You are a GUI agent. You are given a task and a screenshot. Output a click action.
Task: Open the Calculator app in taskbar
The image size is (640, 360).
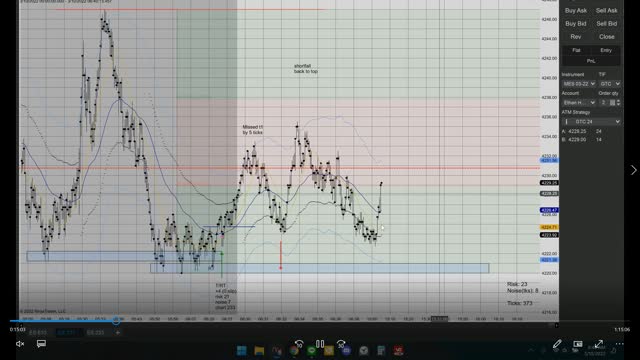(381, 351)
